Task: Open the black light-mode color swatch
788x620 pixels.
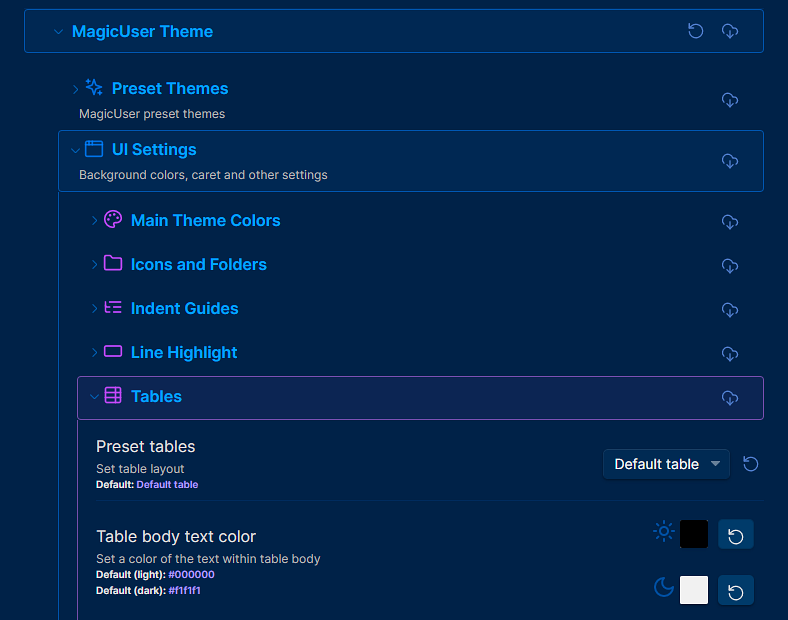Action: click(694, 534)
